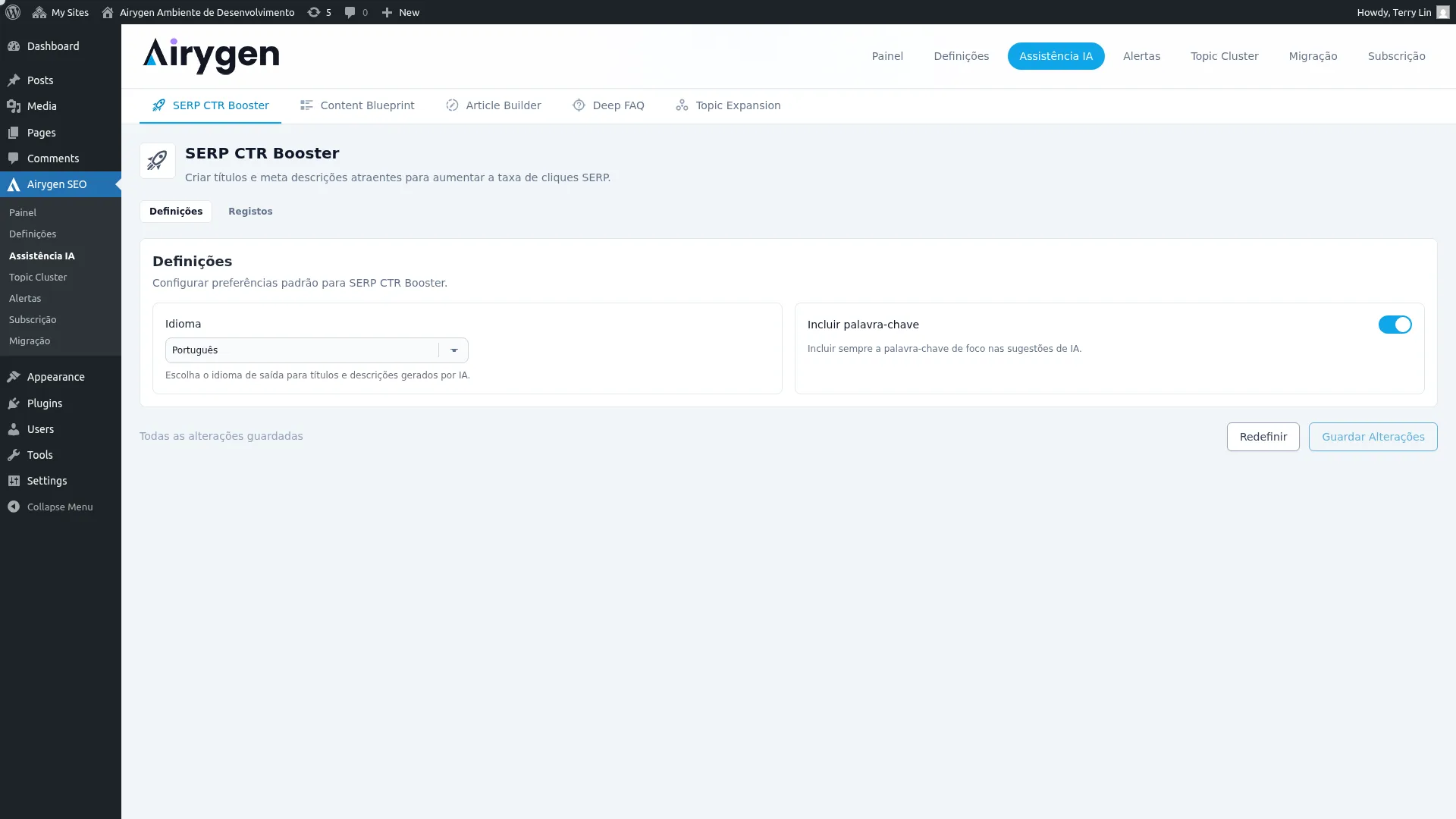1456x819 pixels.
Task: Click the Airygen logo in header
Action: (x=211, y=56)
